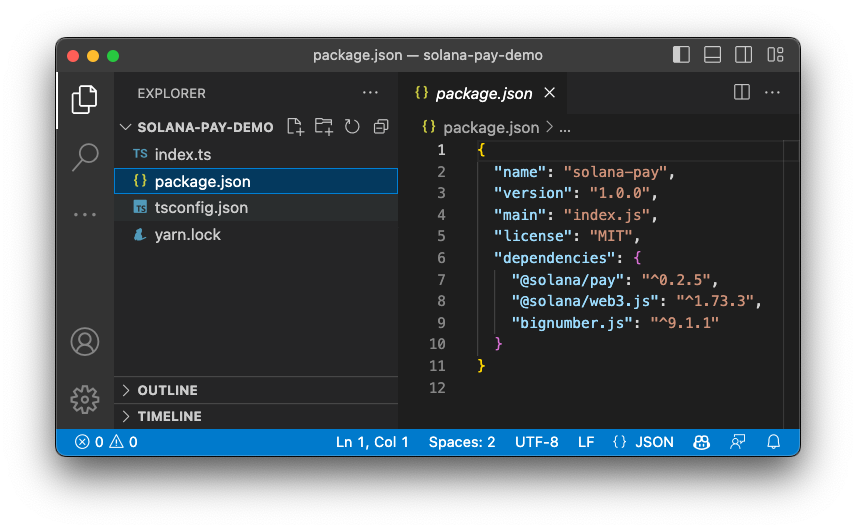Open tsconfig.json in the file tree

(x=255, y=208)
